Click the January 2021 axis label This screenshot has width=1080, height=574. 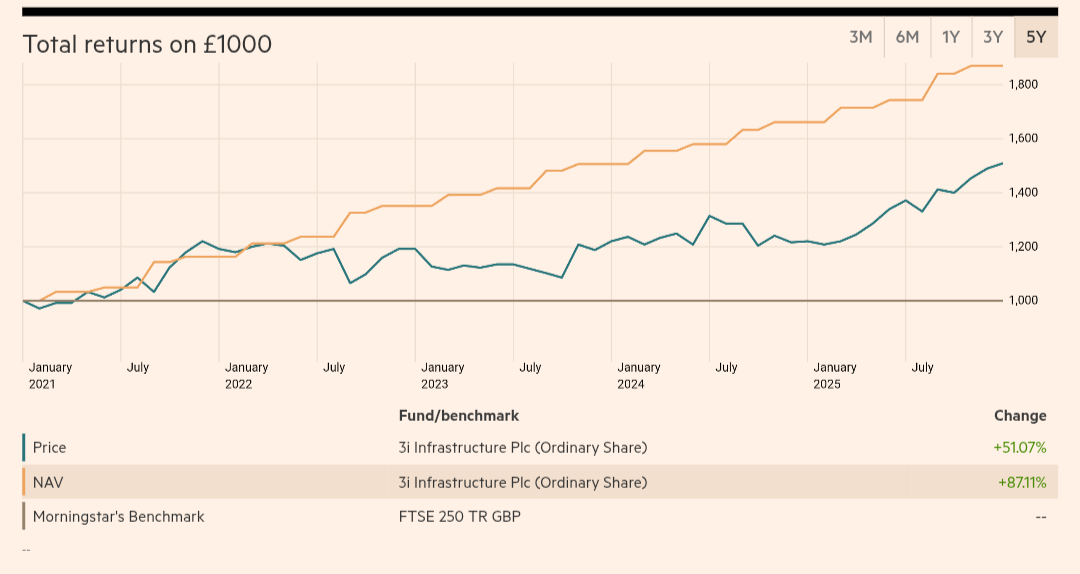pyautogui.click(x=50, y=376)
